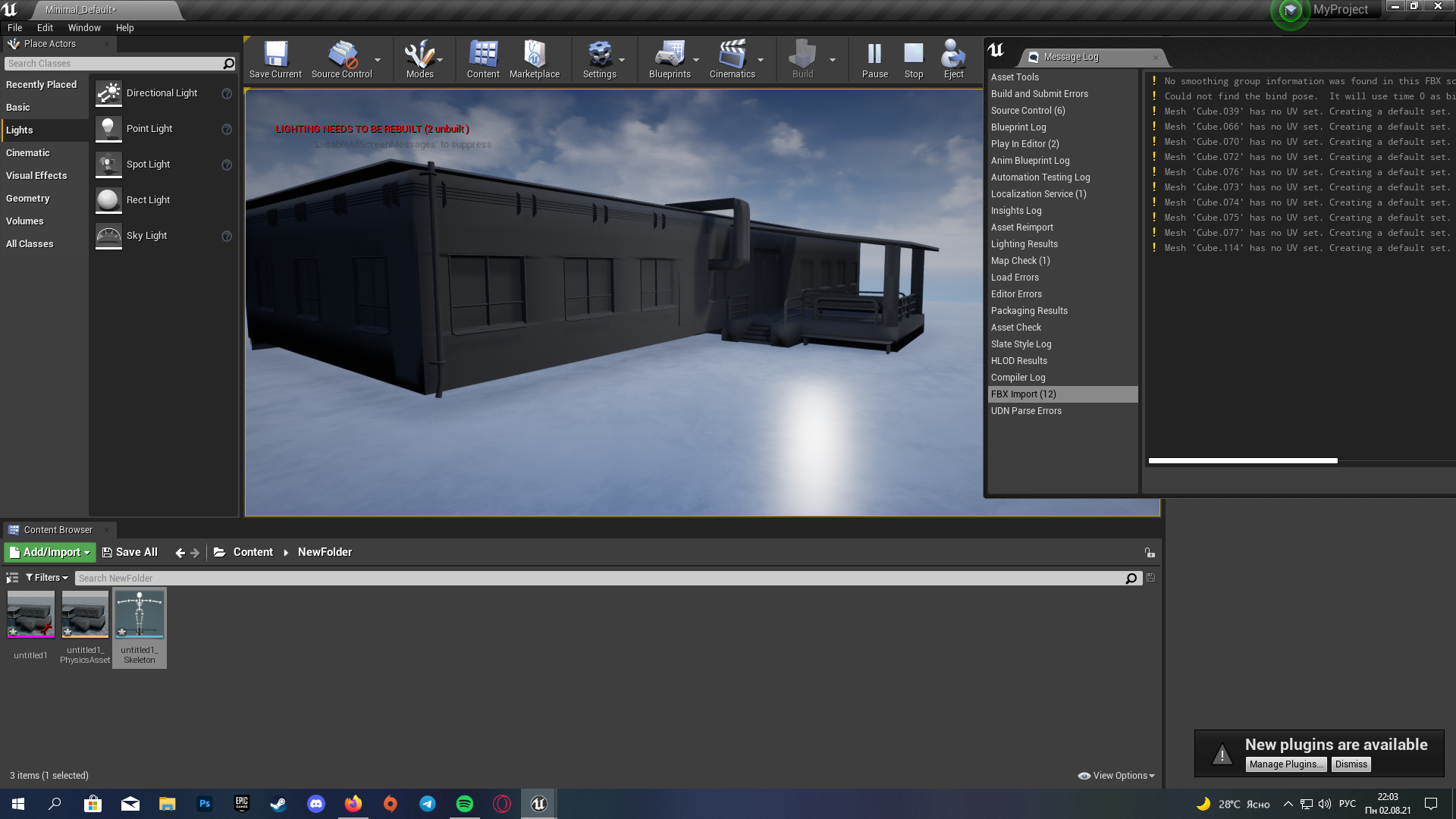Select the Directional Light actor icon
This screenshot has height=819, width=1456.
coord(108,93)
